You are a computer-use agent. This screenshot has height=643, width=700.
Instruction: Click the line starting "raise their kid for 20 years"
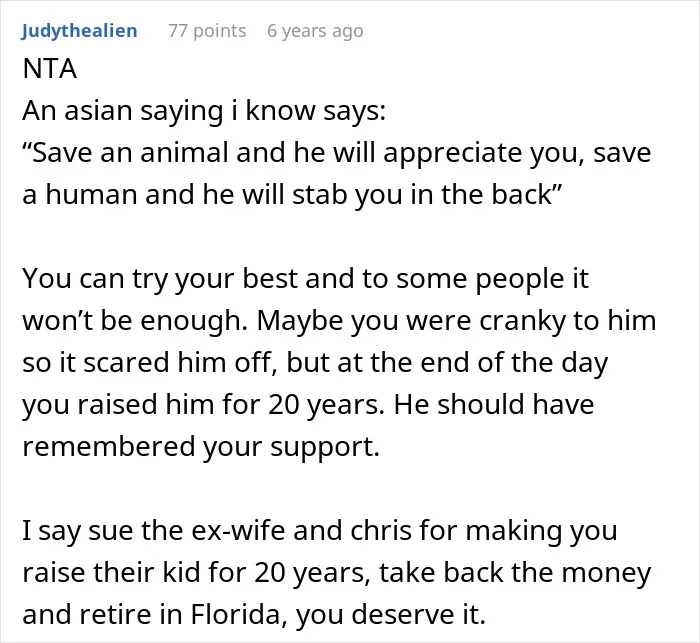point(337,572)
